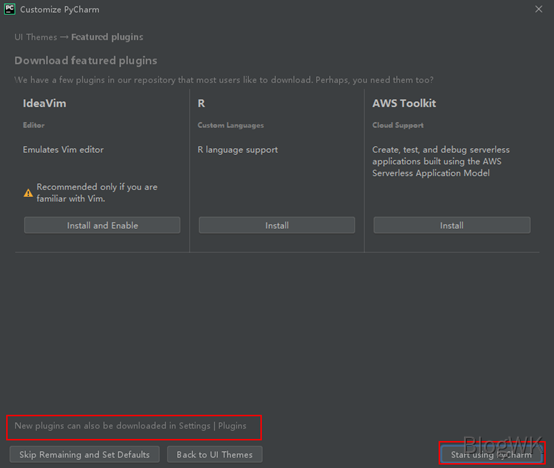Image resolution: width=554 pixels, height=468 pixels.
Task: Click the R plugin heading
Action: (201, 103)
